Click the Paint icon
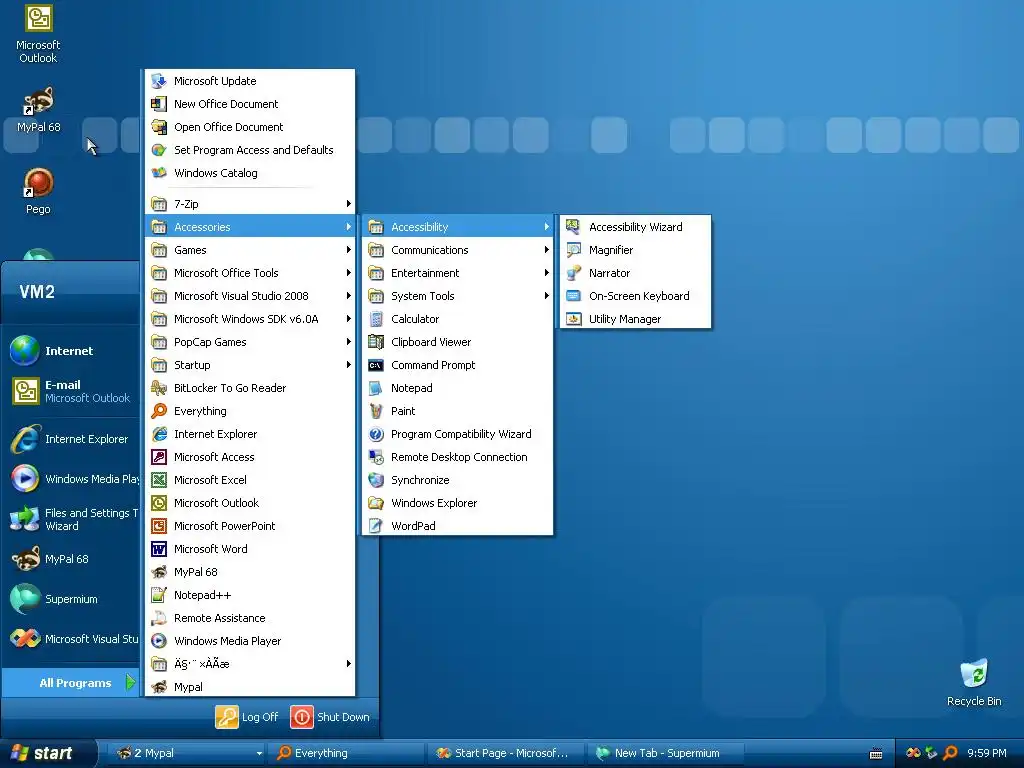The image size is (1024, 768). (376, 411)
